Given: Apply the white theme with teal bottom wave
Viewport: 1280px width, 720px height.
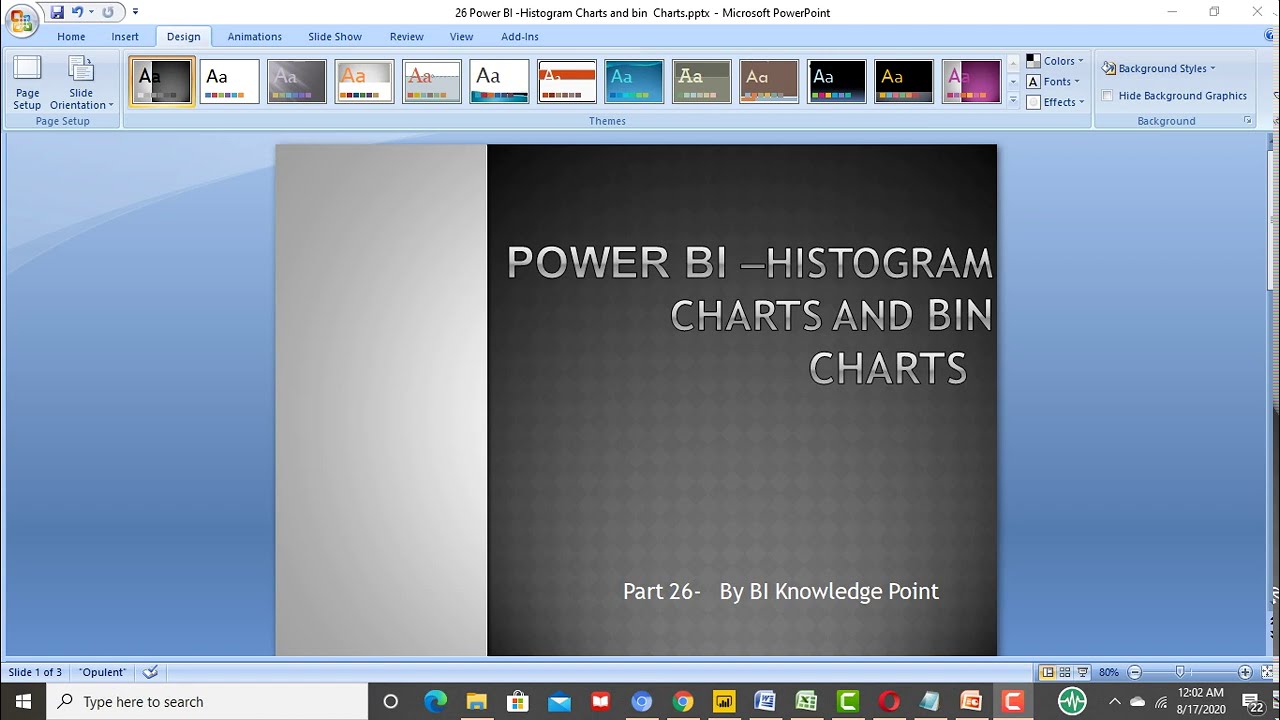Looking at the screenshot, I should 499,81.
